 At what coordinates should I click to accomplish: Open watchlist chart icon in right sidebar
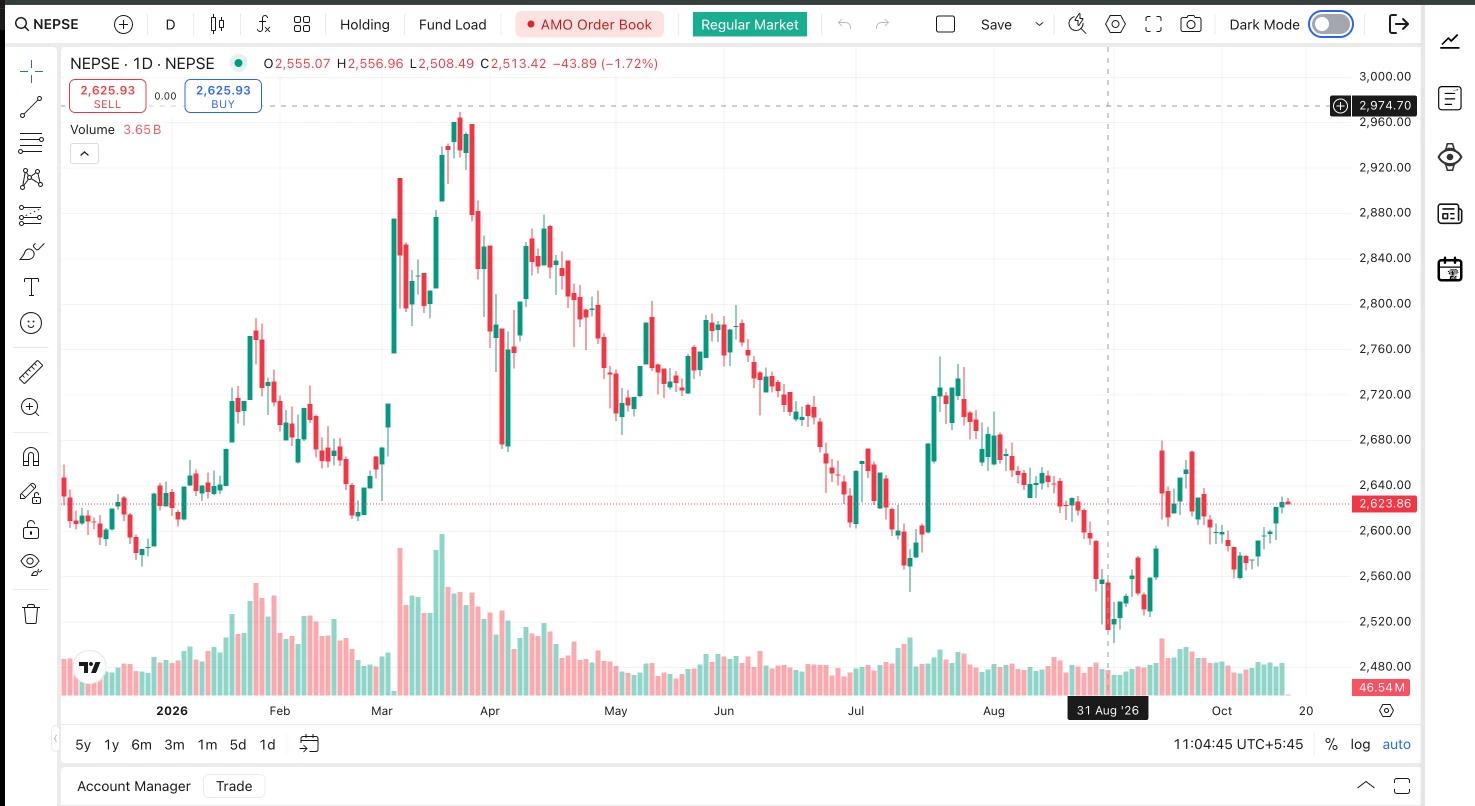tap(1449, 41)
